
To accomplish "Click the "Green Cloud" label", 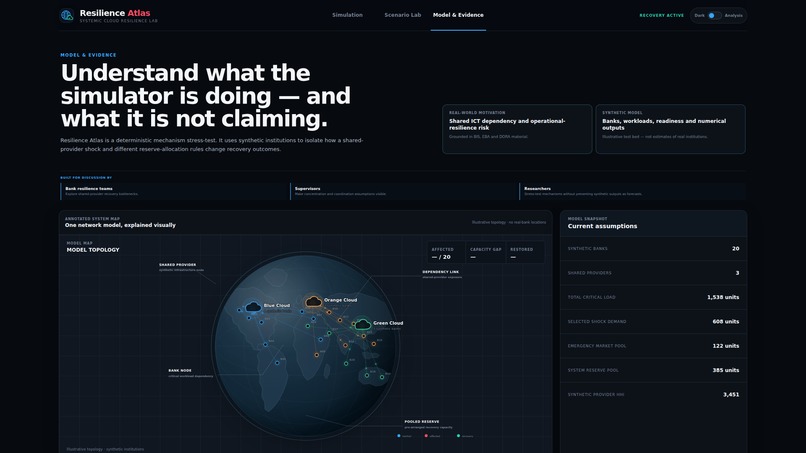I will 388,323.
